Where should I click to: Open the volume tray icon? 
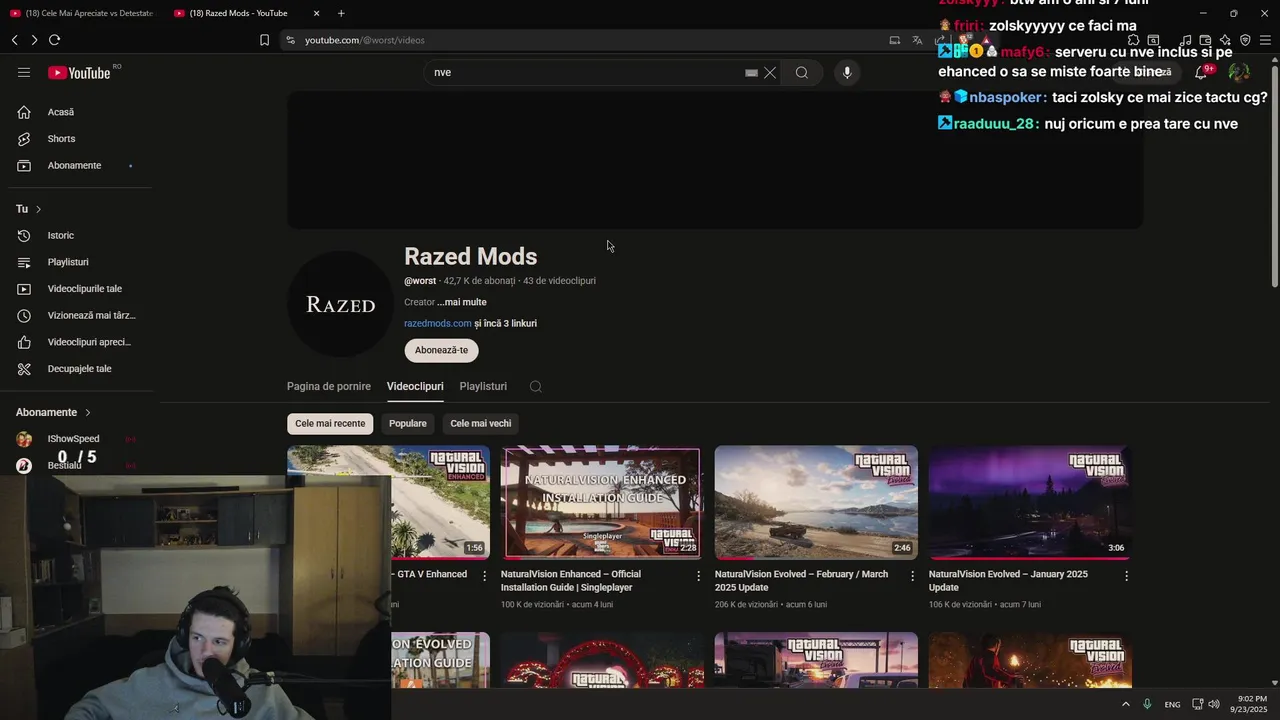(1214, 704)
